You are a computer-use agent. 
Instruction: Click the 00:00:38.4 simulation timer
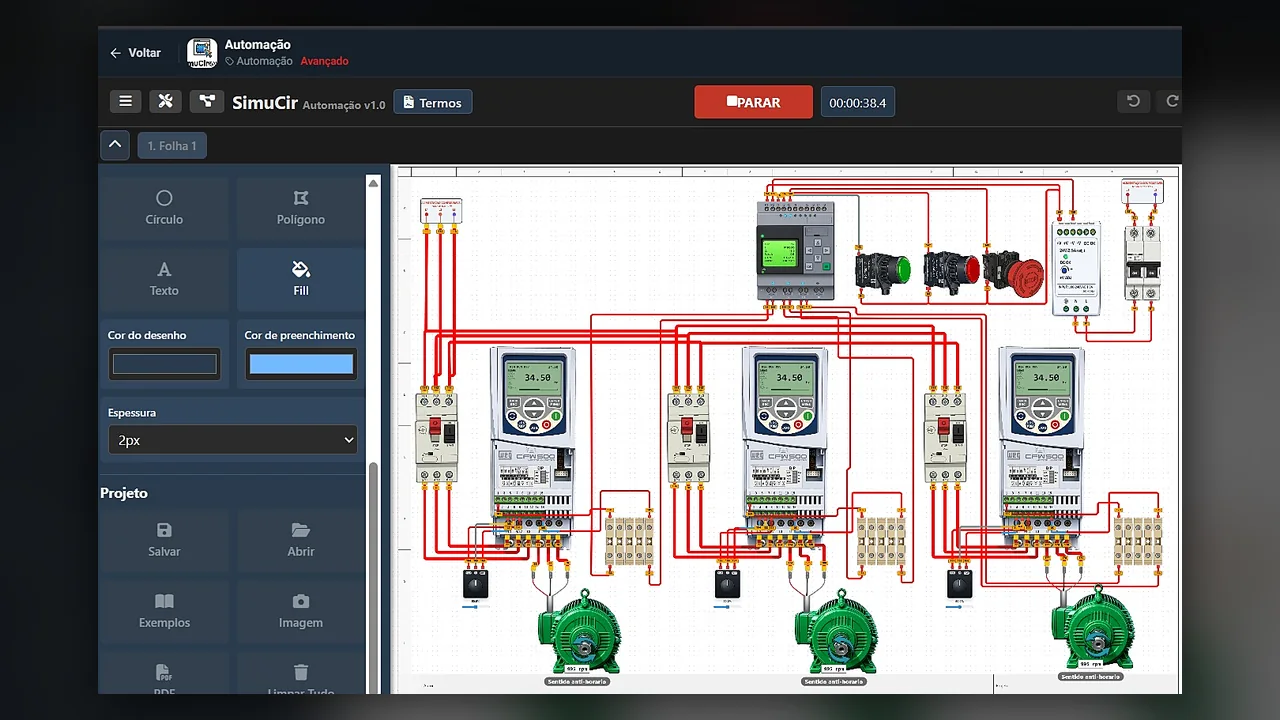coord(858,102)
